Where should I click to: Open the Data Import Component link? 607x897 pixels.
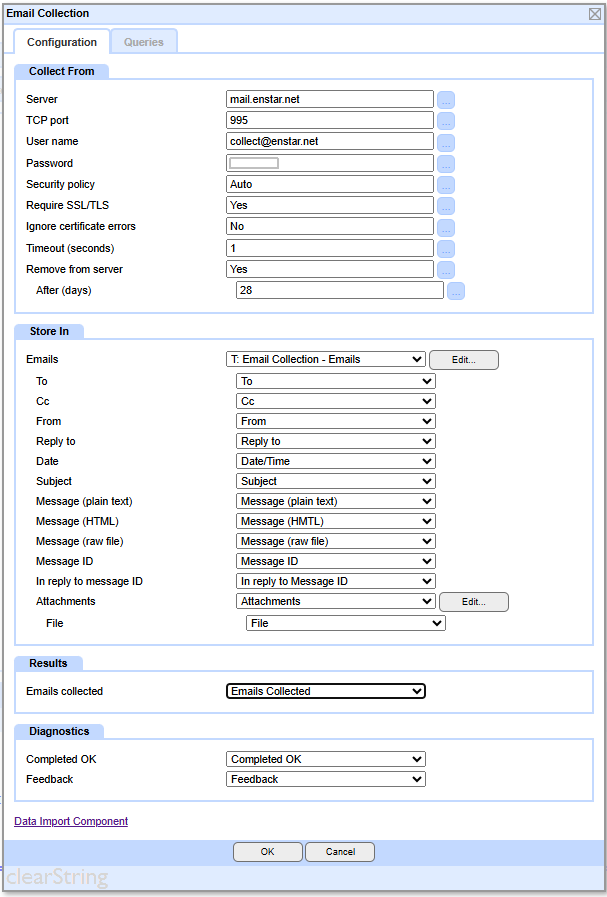[71, 821]
